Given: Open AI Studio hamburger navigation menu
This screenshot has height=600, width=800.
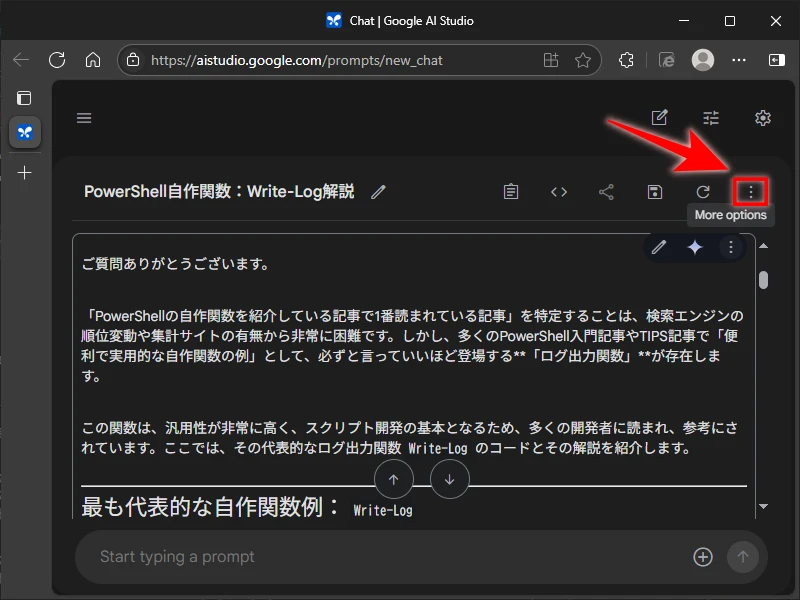Looking at the screenshot, I should click(84, 118).
